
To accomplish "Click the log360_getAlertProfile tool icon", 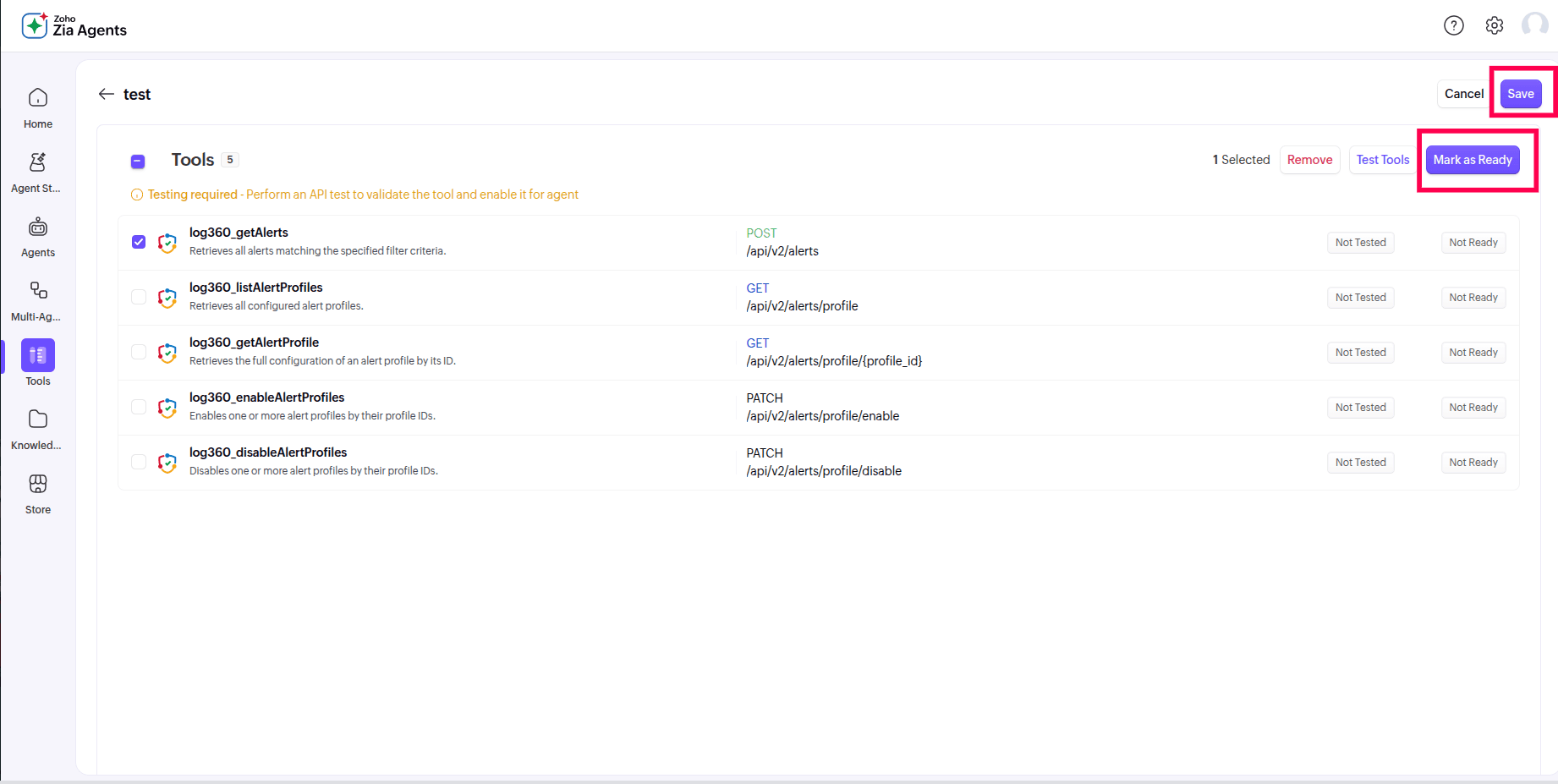I will 167,353.
